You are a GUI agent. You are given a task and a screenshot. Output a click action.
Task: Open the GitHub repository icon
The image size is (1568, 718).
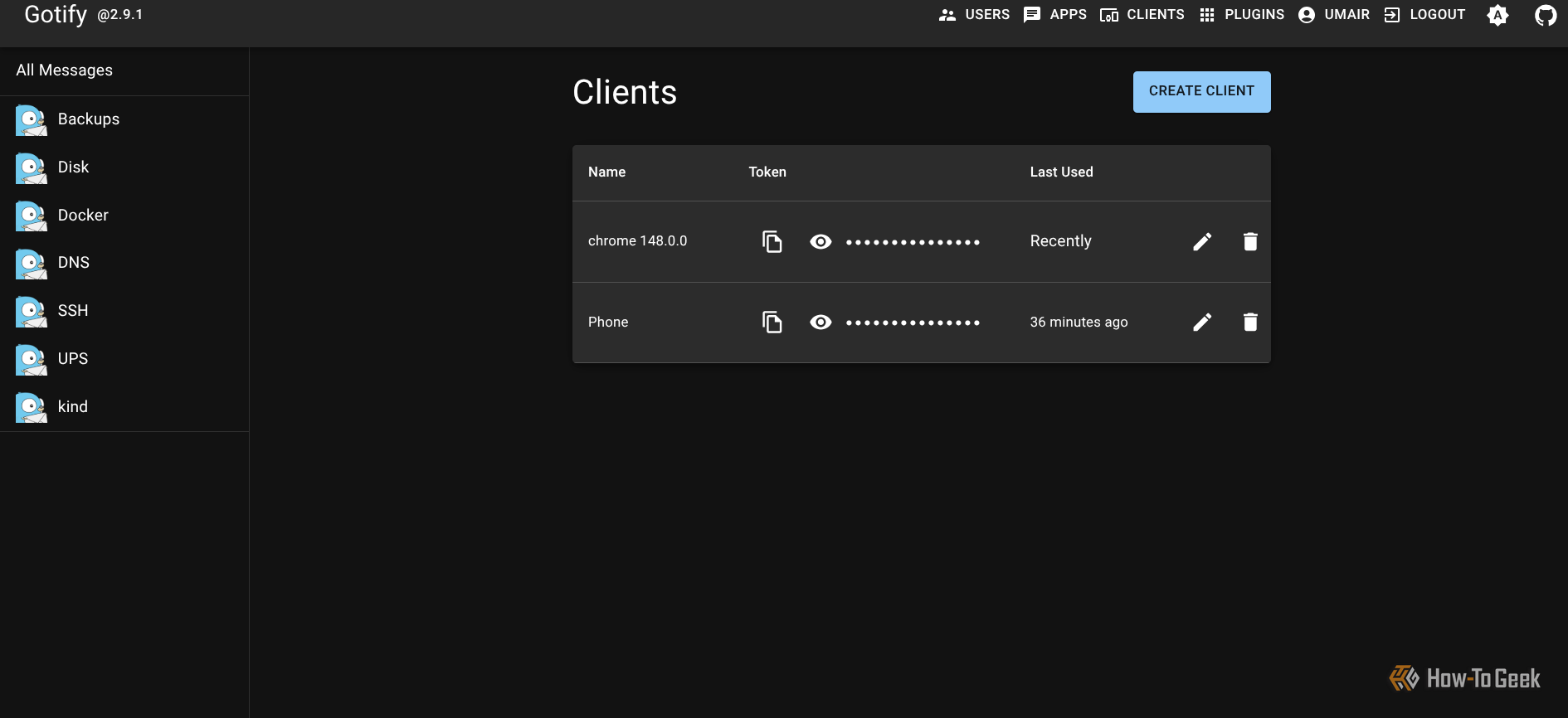click(x=1546, y=15)
